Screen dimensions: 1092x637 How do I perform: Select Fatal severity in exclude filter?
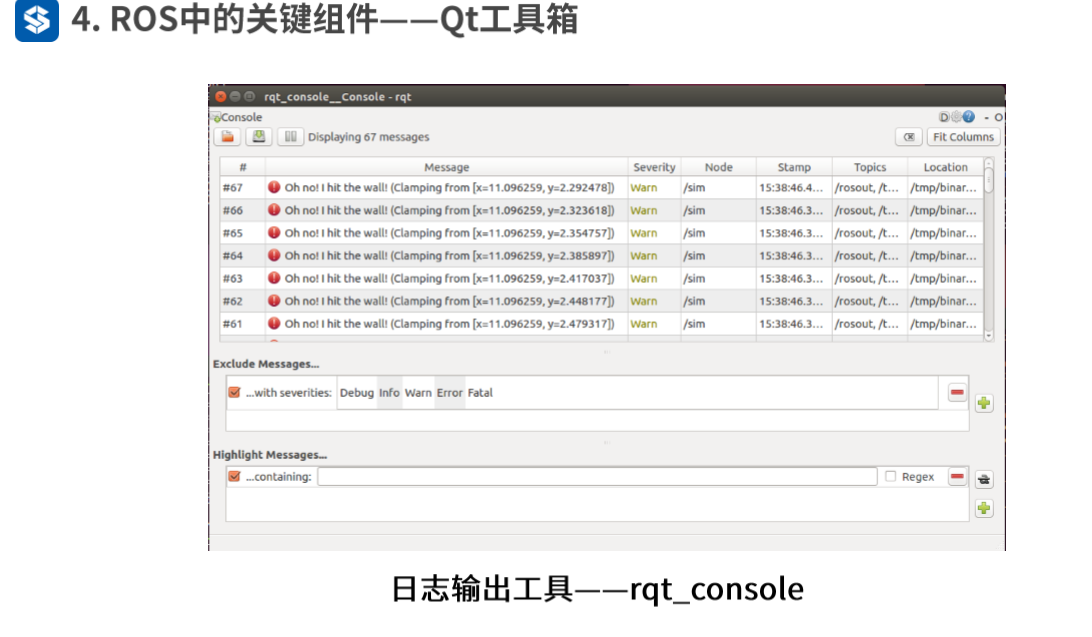pos(480,393)
